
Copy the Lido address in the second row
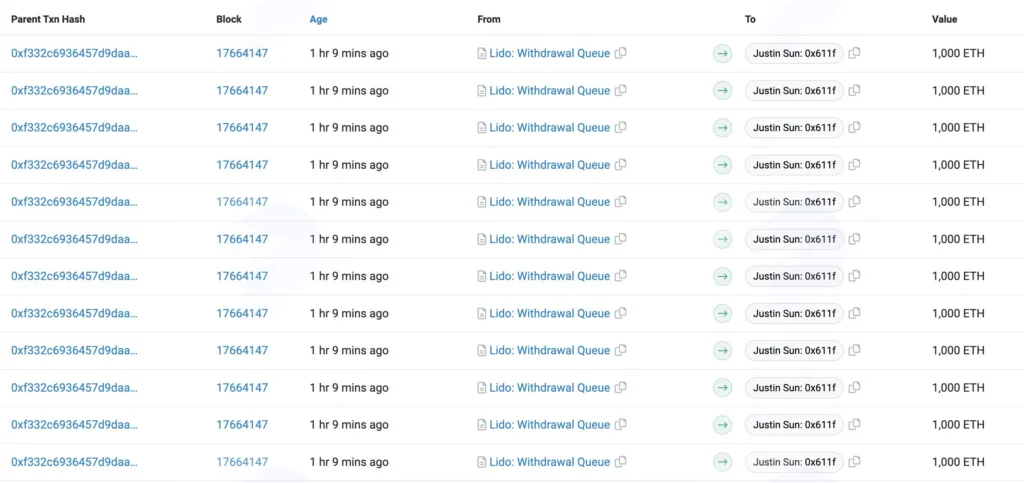(x=620, y=91)
